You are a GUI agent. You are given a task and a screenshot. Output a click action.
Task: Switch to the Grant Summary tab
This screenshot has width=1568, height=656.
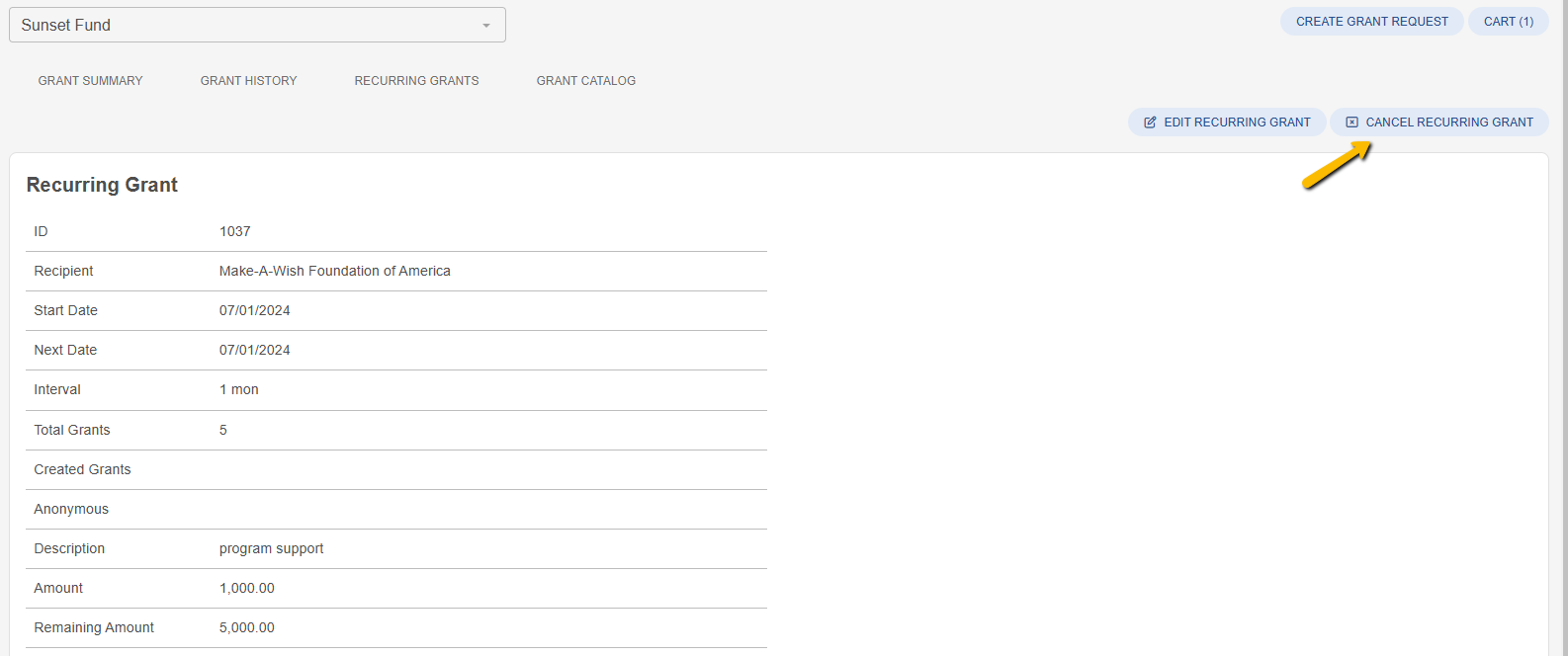91,81
